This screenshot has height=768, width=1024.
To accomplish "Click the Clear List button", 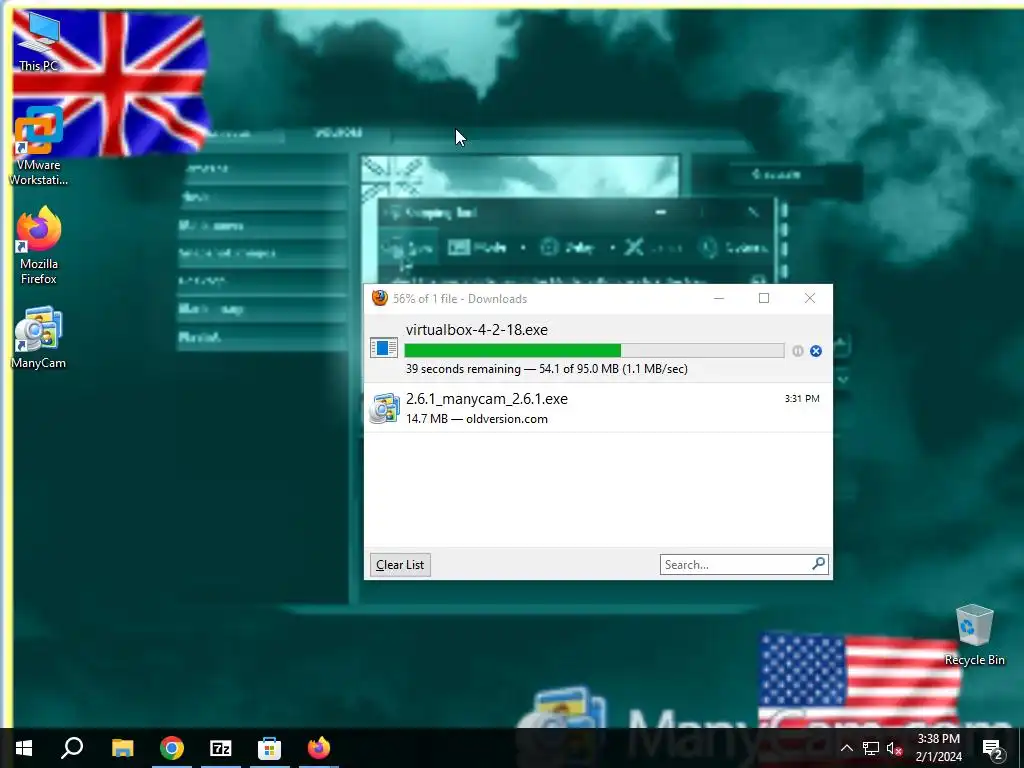I will pyautogui.click(x=400, y=565).
